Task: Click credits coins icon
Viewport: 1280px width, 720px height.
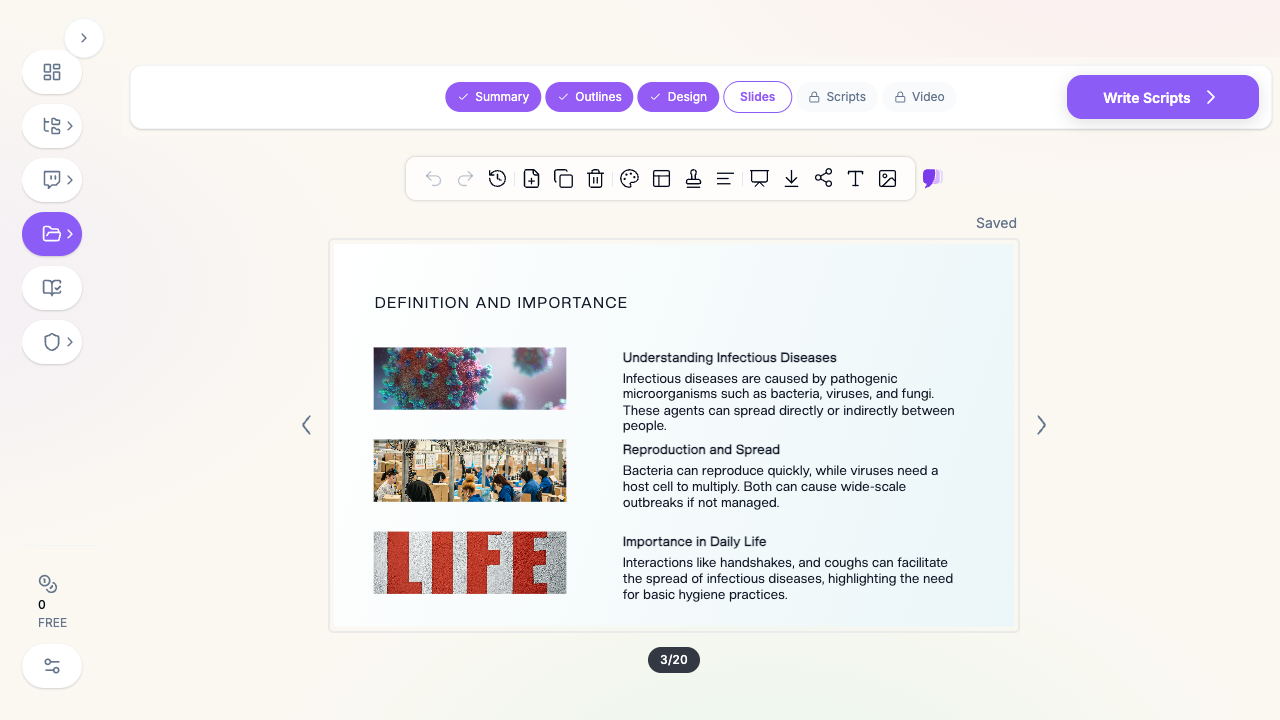Action: [x=48, y=584]
